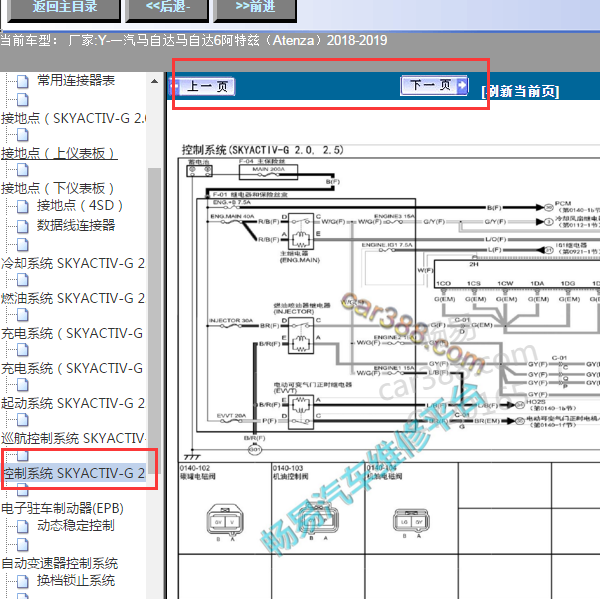Click page icon above 自动变速器控制系统
The height and width of the screenshot is (599, 600).
coord(23,545)
